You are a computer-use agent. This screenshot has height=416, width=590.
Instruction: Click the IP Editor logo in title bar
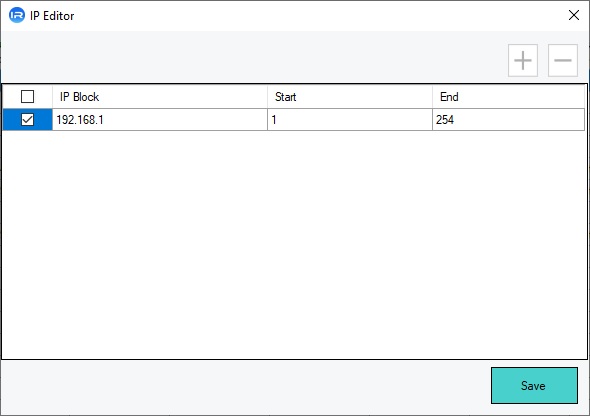click(x=17, y=15)
